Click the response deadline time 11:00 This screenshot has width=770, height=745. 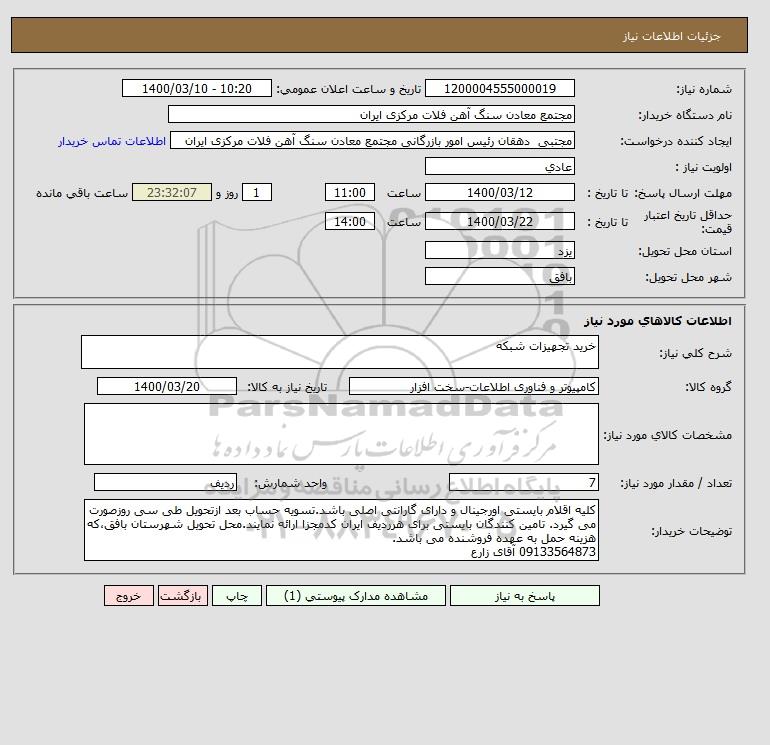[x=350, y=193]
